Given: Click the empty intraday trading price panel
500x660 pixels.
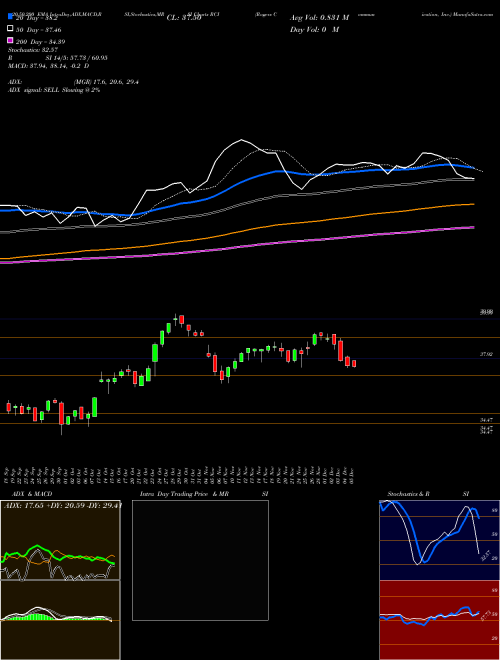Looking at the screenshot, I should [x=200, y=560].
